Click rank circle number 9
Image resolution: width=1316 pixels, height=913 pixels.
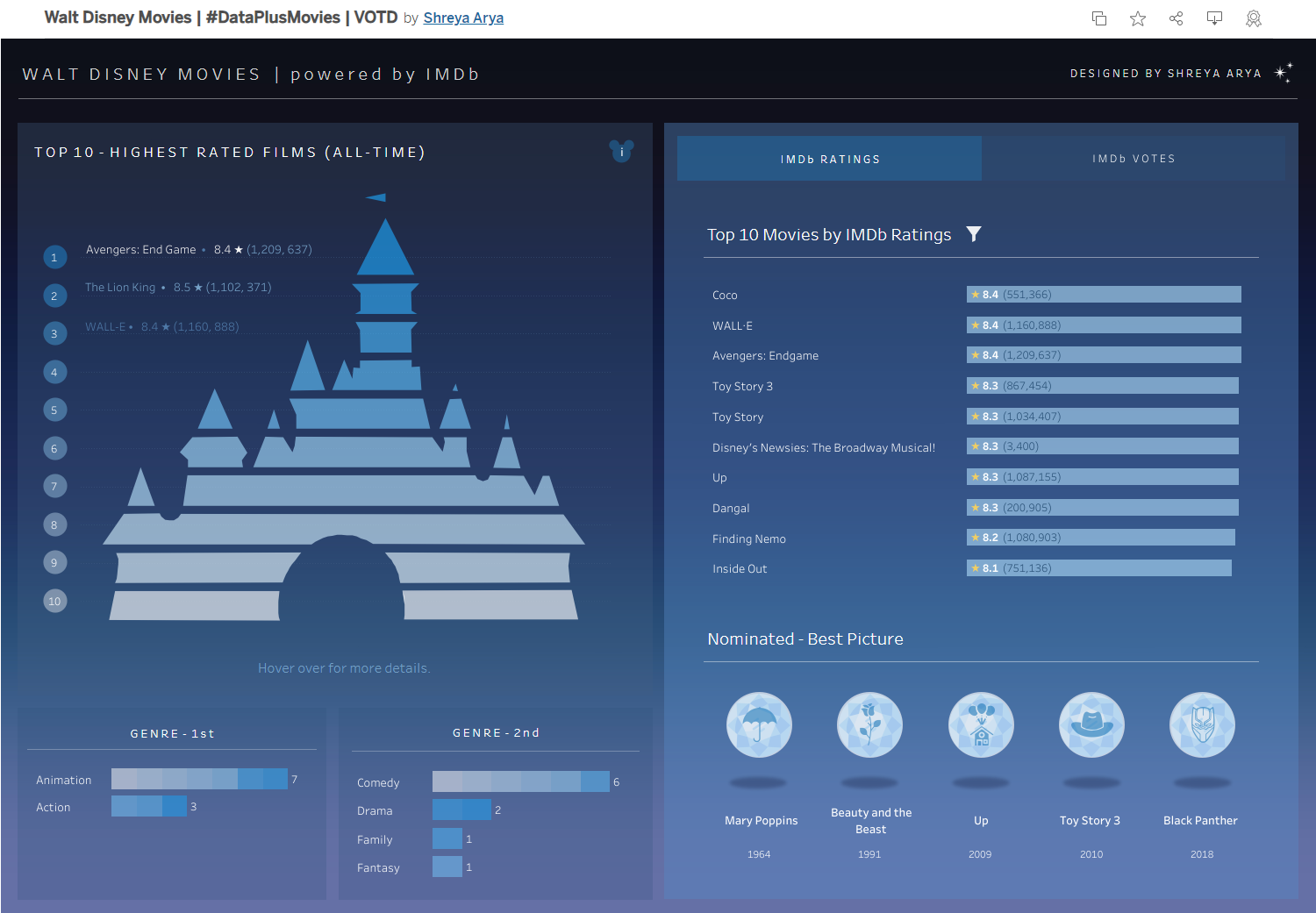tap(54, 562)
